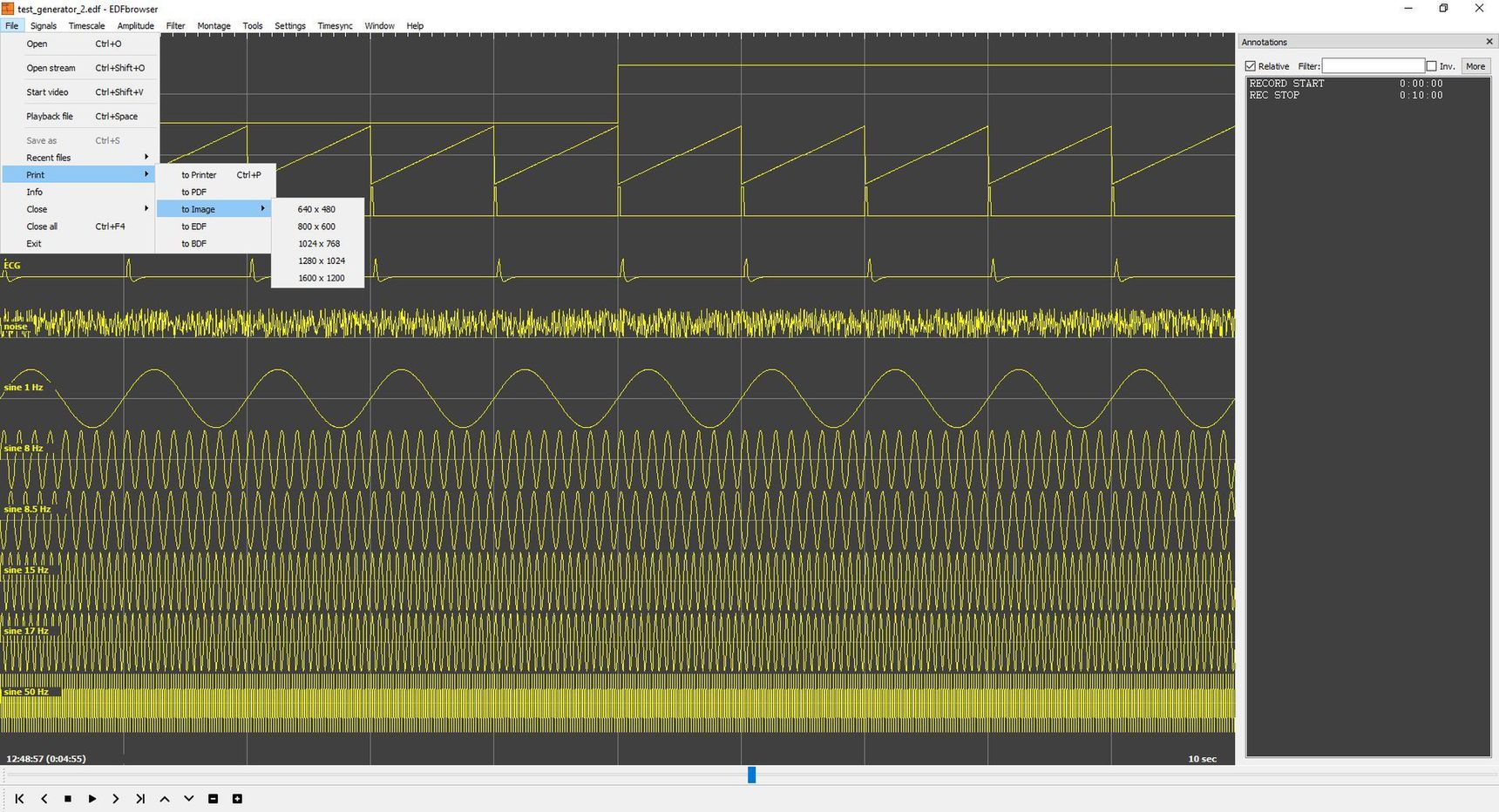The width and height of the screenshot is (1499, 812).
Task: Shift signals up with the up chevron
Action: [x=164, y=798]
